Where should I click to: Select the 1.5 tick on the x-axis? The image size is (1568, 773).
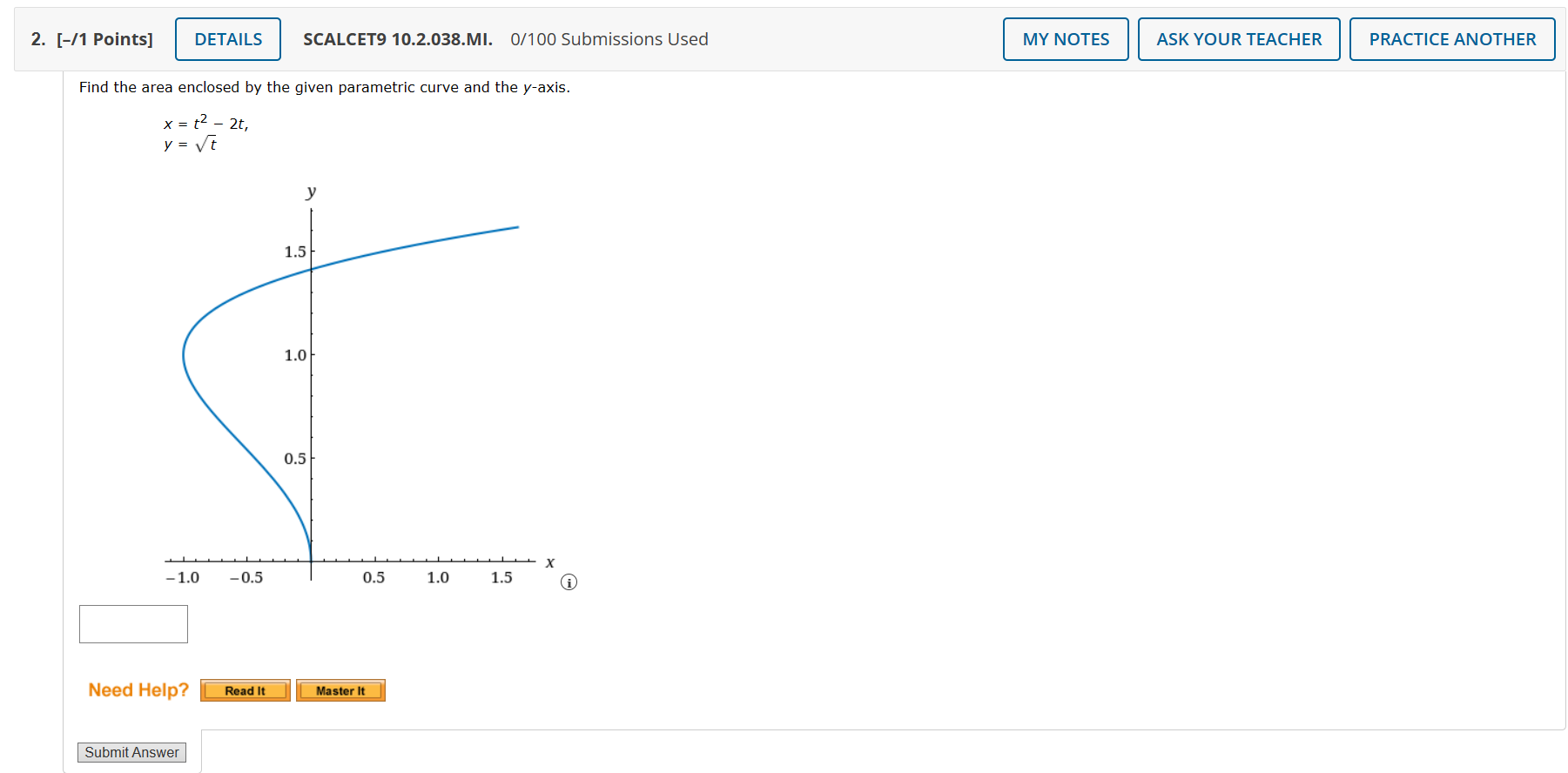pyautogui.click(x=501, y=576)
